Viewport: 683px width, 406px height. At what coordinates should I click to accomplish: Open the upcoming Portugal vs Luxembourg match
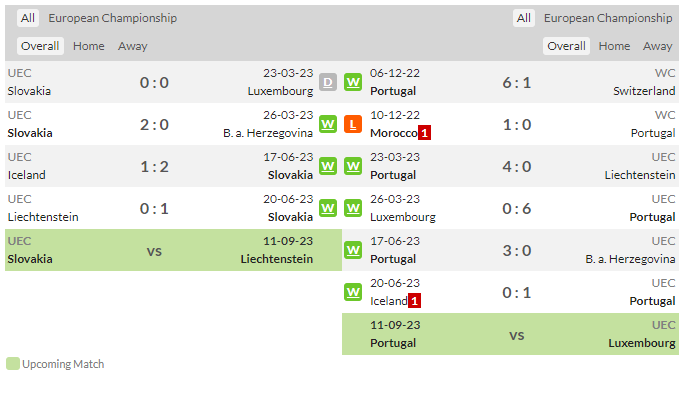coord(510,334)
